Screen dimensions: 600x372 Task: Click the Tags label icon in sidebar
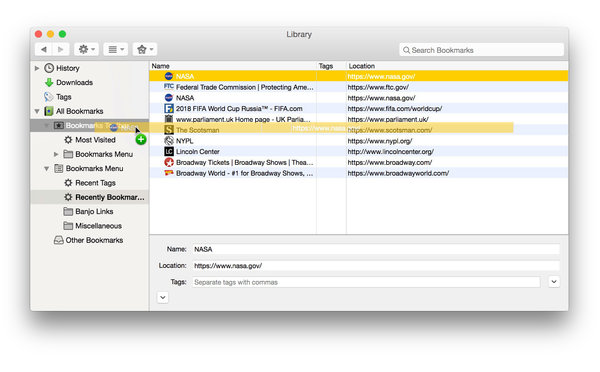coord(49,97)
